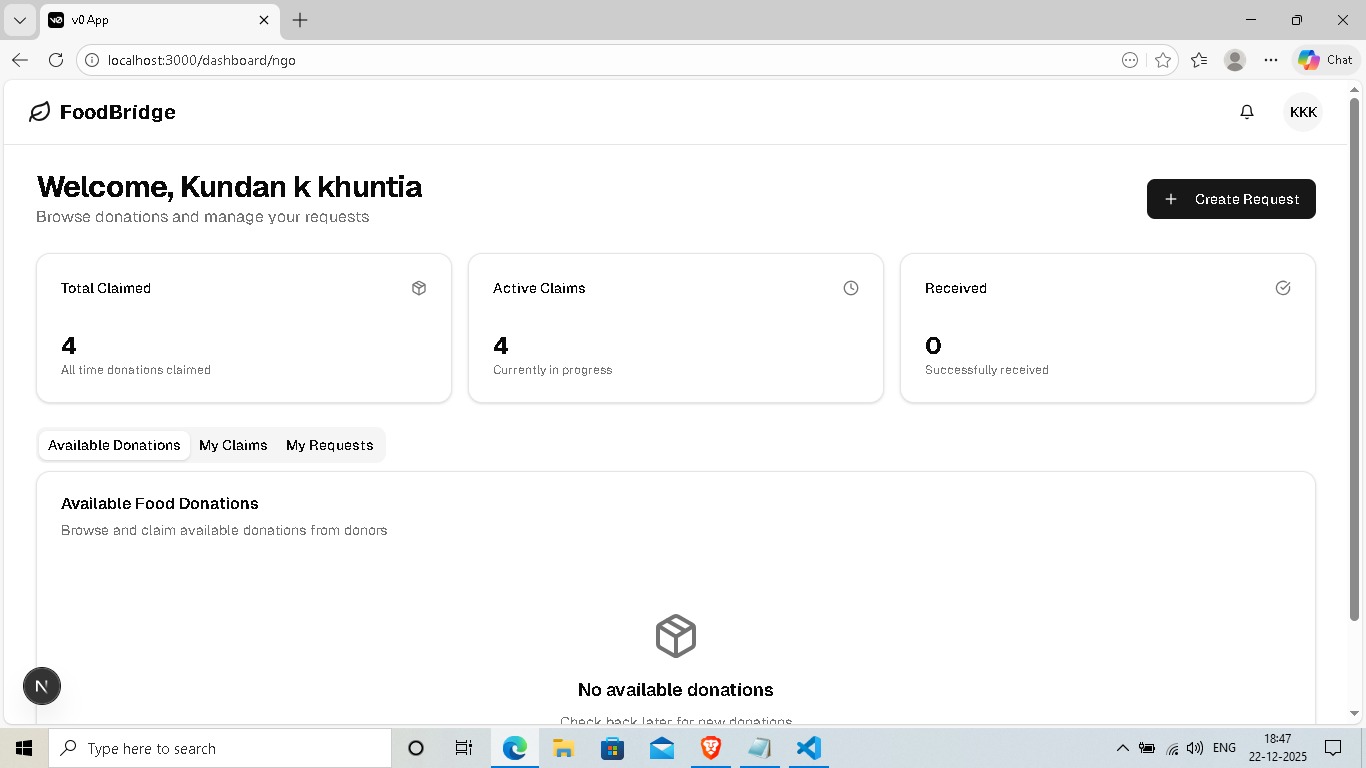Click 'No available donations' message
The width and height of the screenshot is (1366, 768).
[x=676, y=690]
